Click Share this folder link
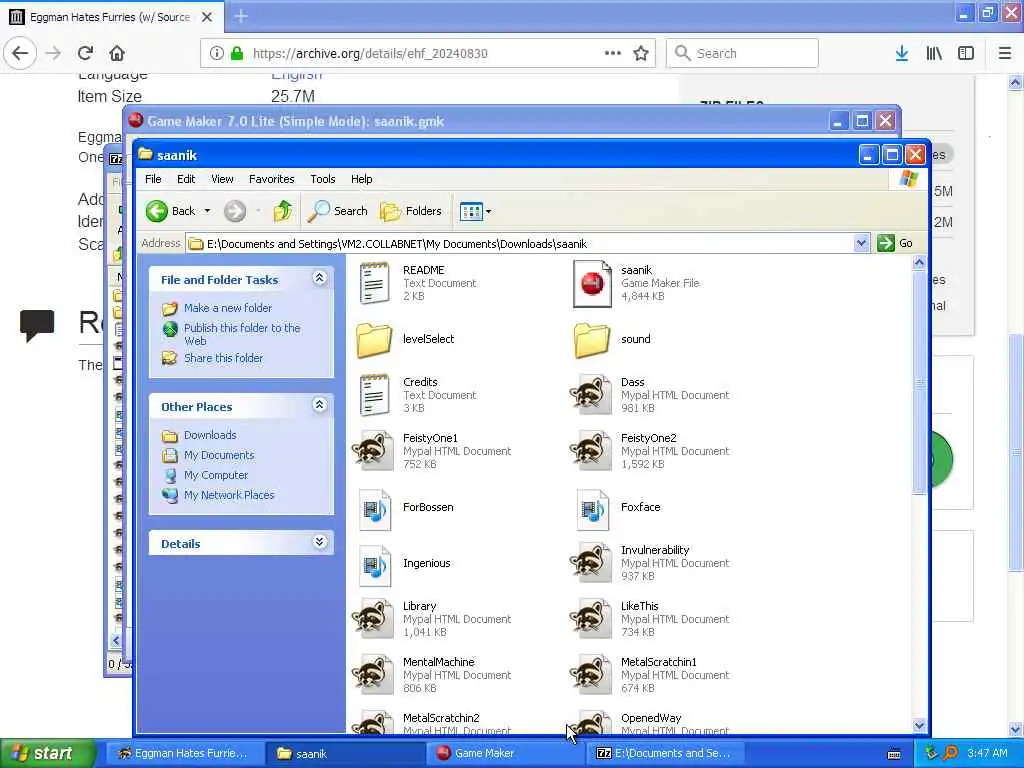The height and width of the screenshot is (768, 1024). click(223, 358)
